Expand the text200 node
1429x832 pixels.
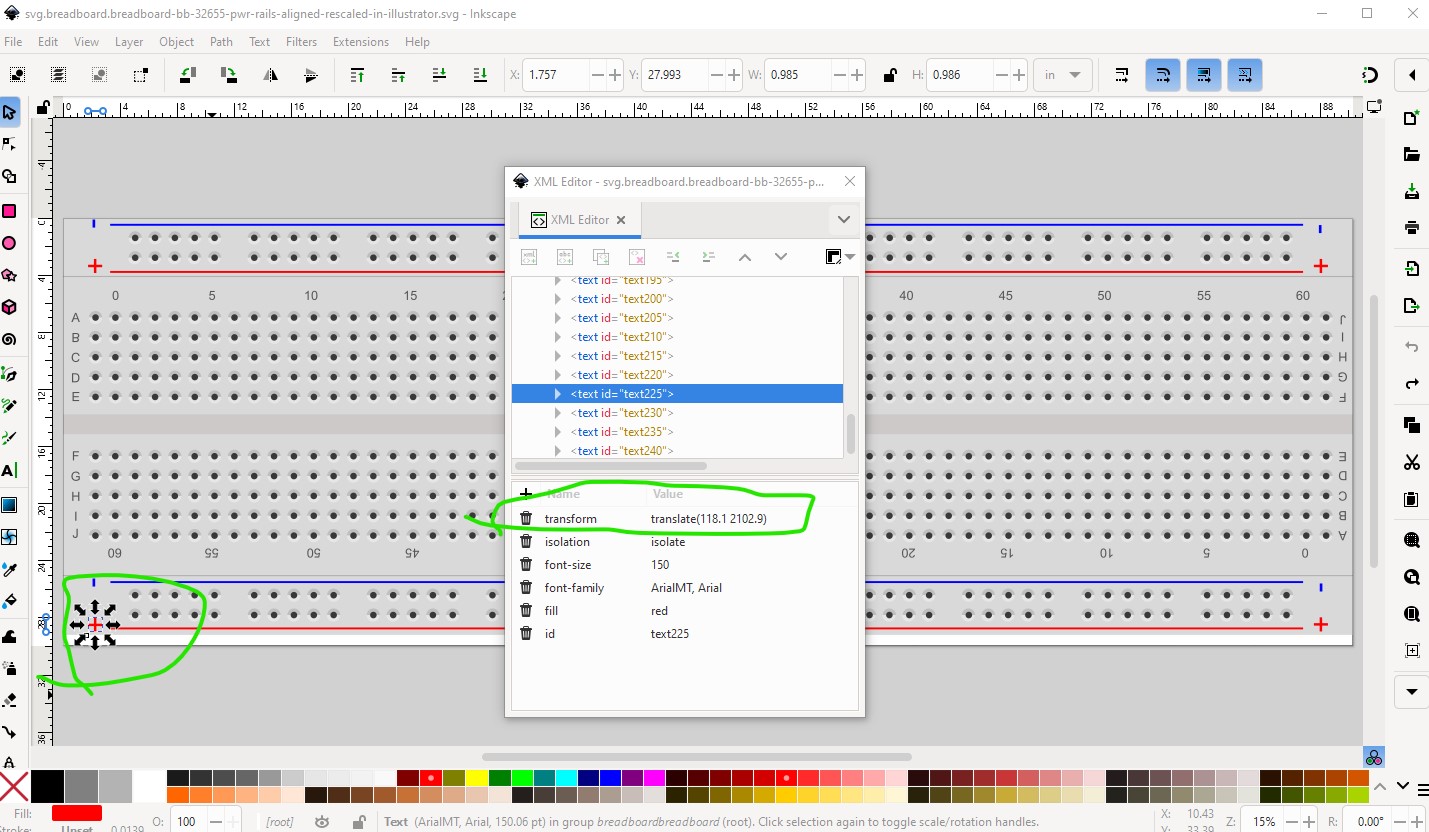coord(557,299)
